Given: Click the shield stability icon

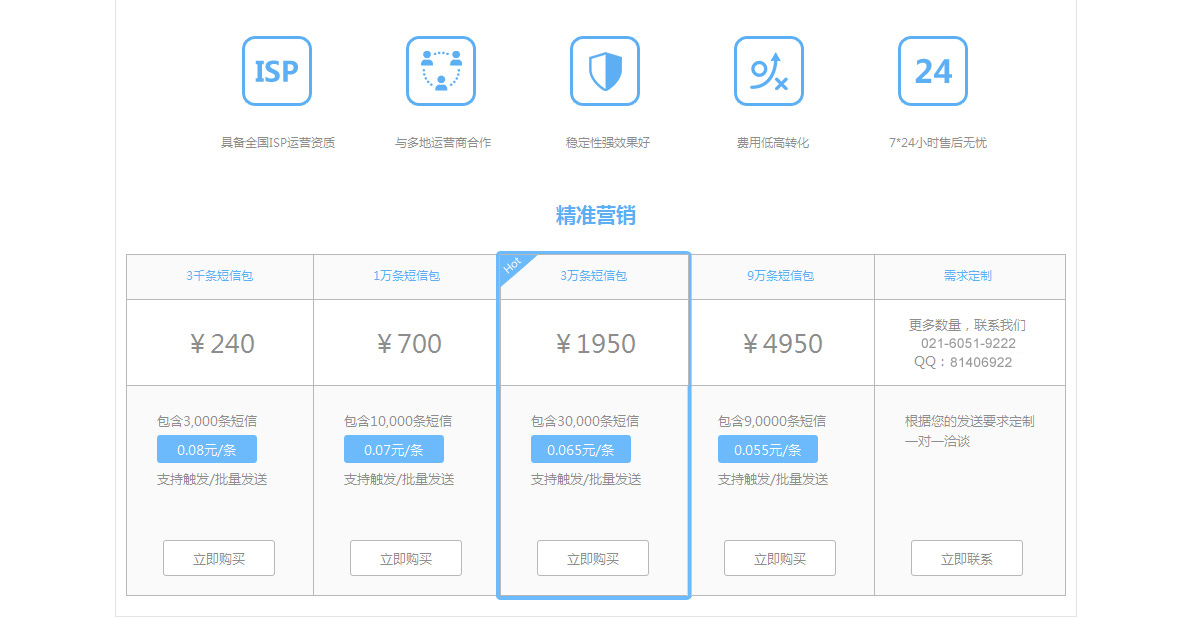Looking at the screenshot, I should coord(605,71).
